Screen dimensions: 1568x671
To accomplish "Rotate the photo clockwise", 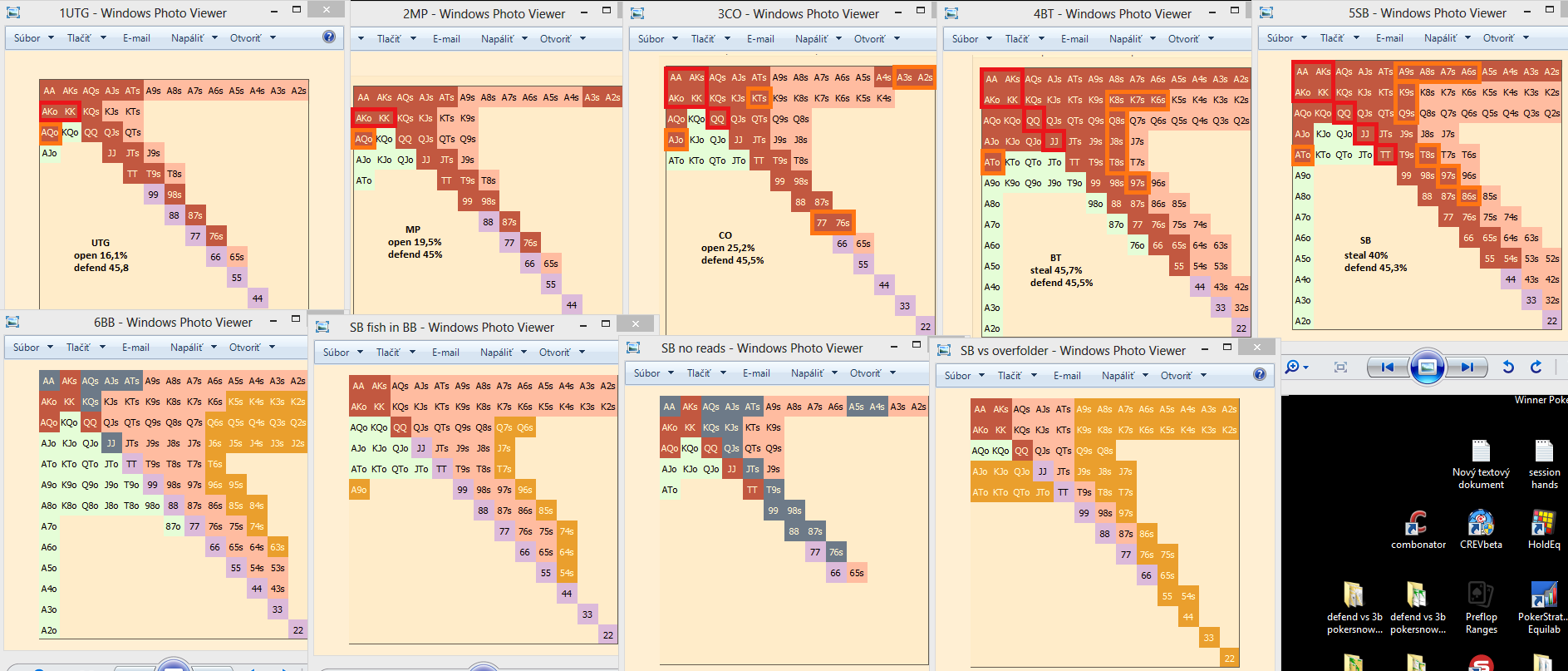I will pyautogui.click(x=1536, y=367).
